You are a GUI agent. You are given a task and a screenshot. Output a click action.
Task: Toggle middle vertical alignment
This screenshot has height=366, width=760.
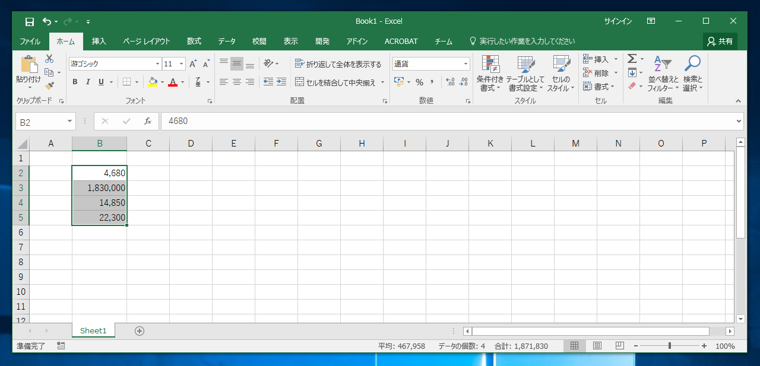237,64
